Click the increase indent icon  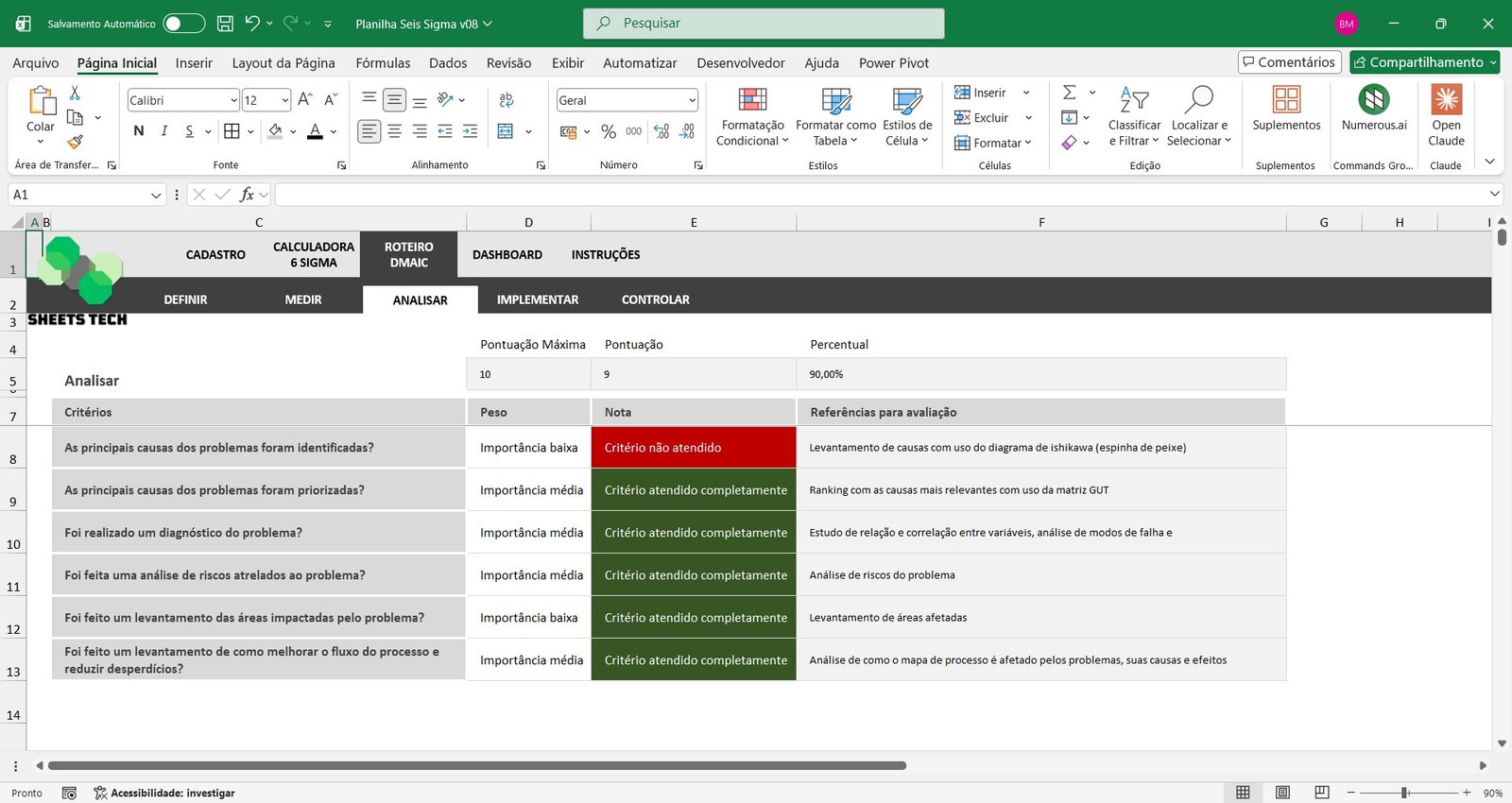[470, 131]
